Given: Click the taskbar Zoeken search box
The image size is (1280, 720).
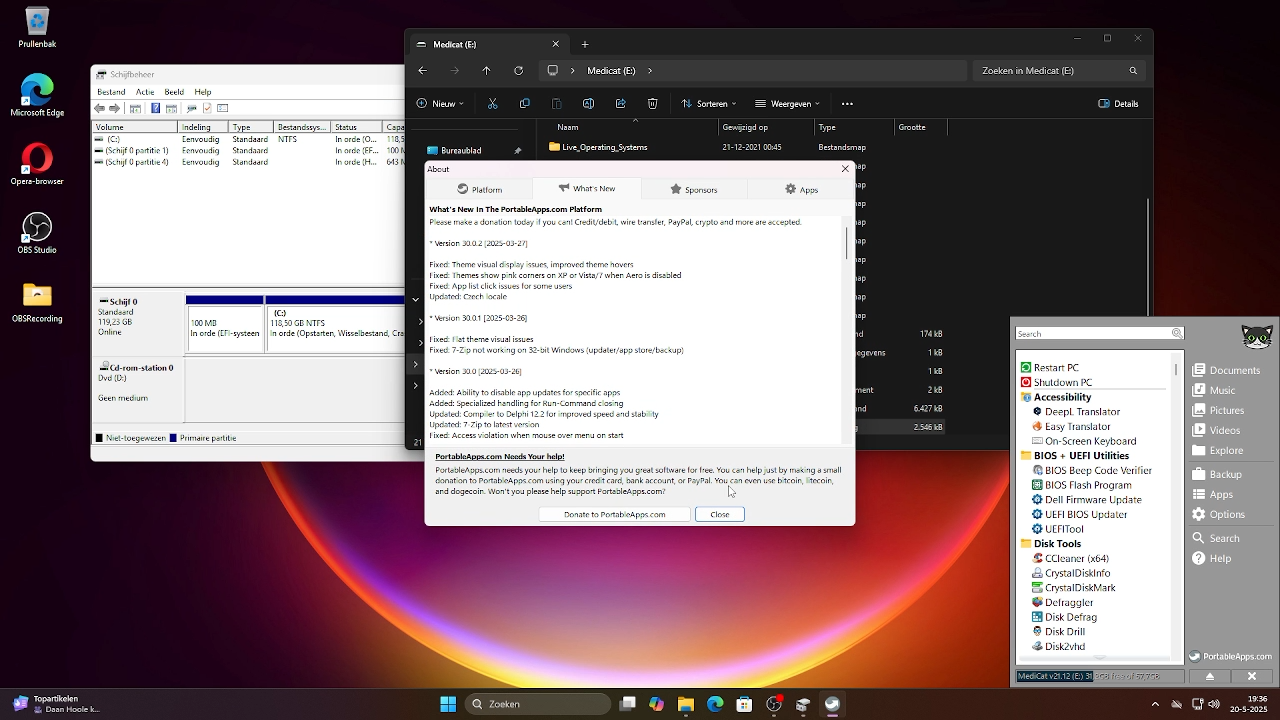Looking at the screenshot, I should click(539, 704).
